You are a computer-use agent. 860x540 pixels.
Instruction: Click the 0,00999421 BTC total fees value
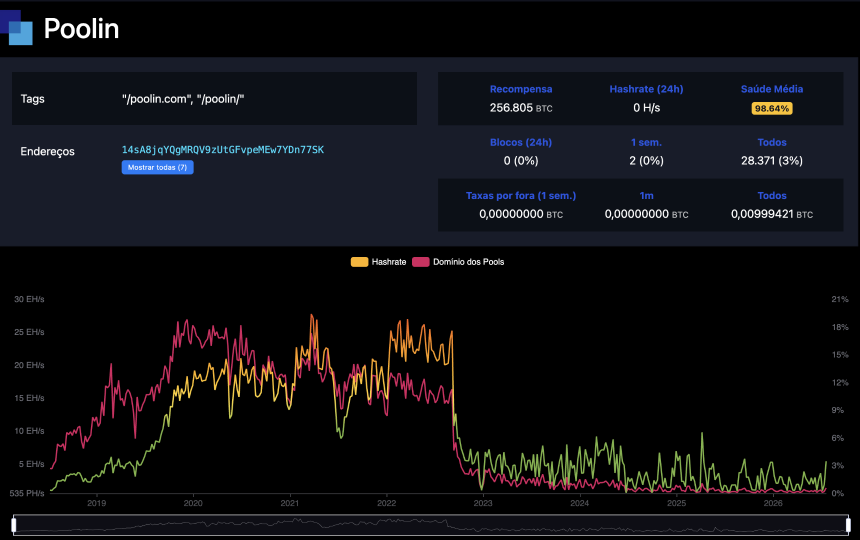pyautogui.click(x=772, y=214)
